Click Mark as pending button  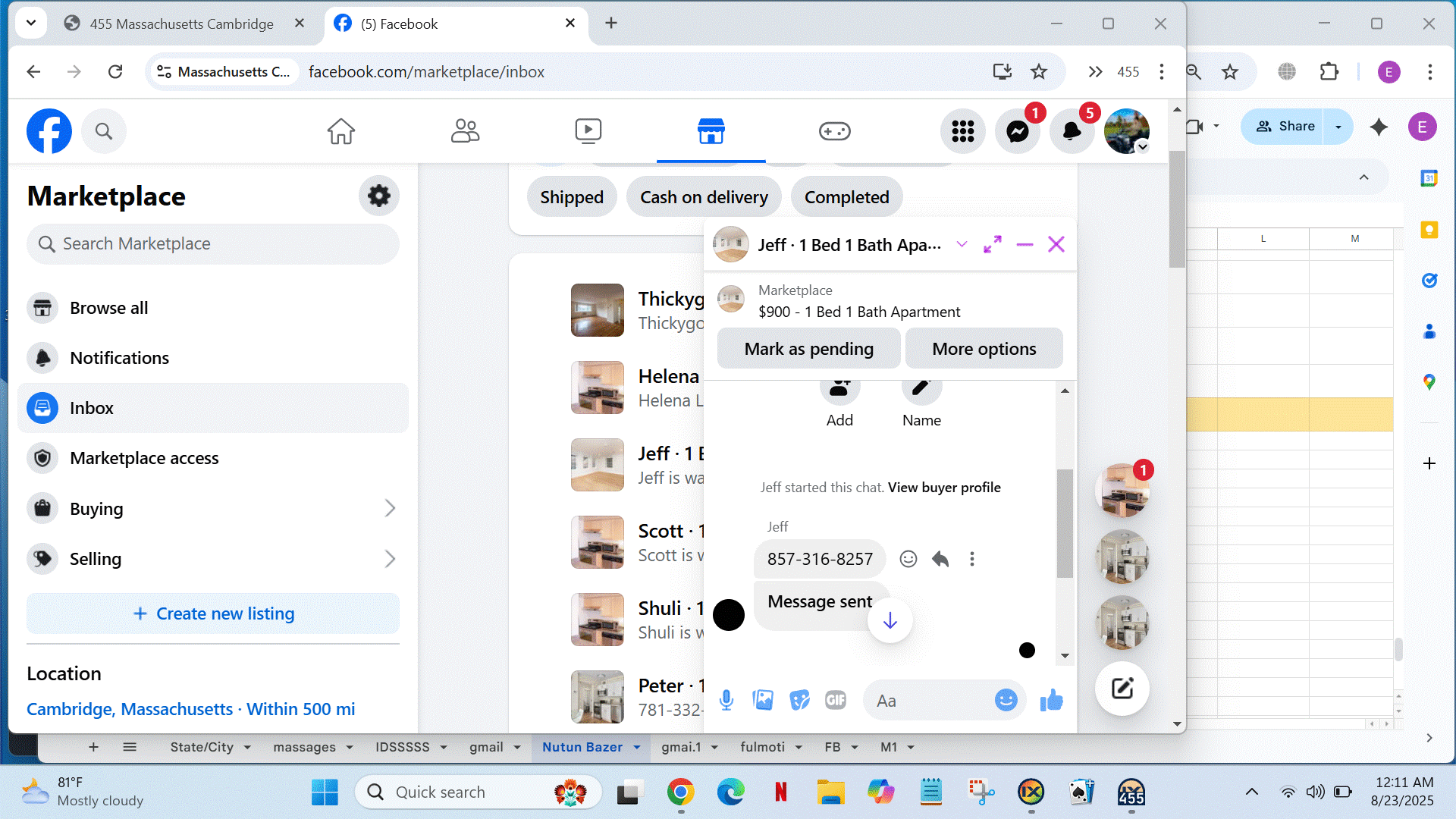[808, 349]
